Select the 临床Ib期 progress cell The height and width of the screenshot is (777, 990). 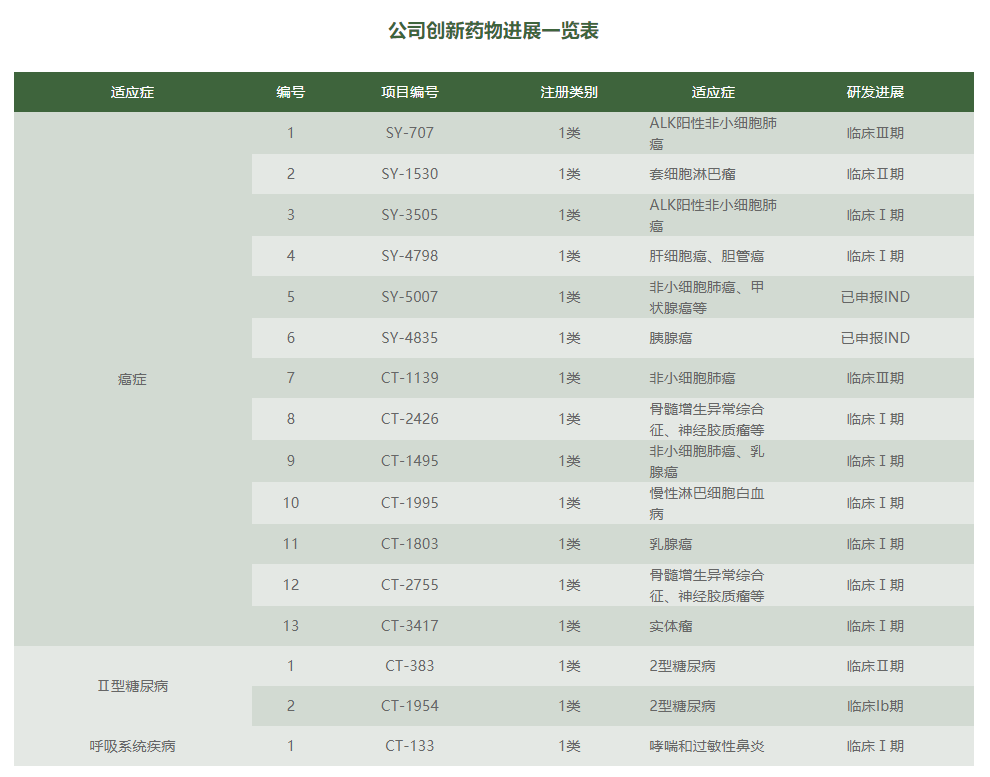point(875,706)
